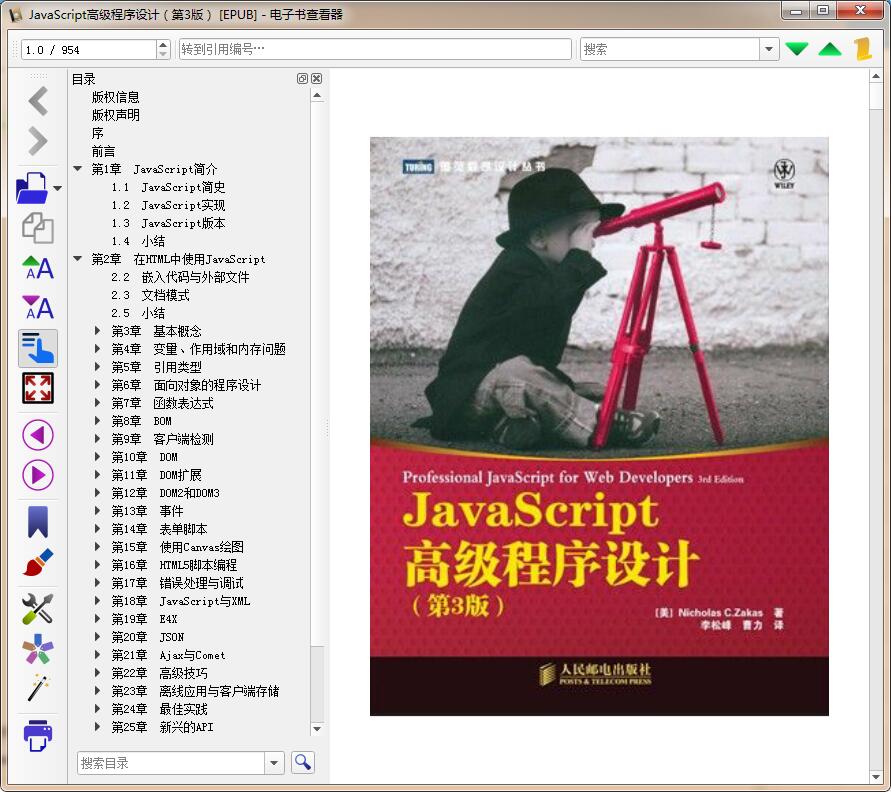Open 第24章 最佳实践
This screenshot has width=891, height=792.
click(x=160, y=709)
